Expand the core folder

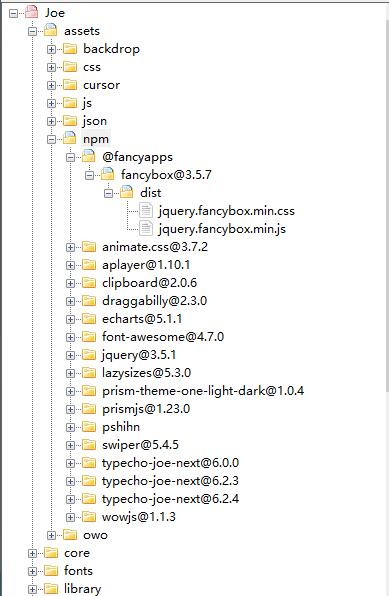[33, 553]
